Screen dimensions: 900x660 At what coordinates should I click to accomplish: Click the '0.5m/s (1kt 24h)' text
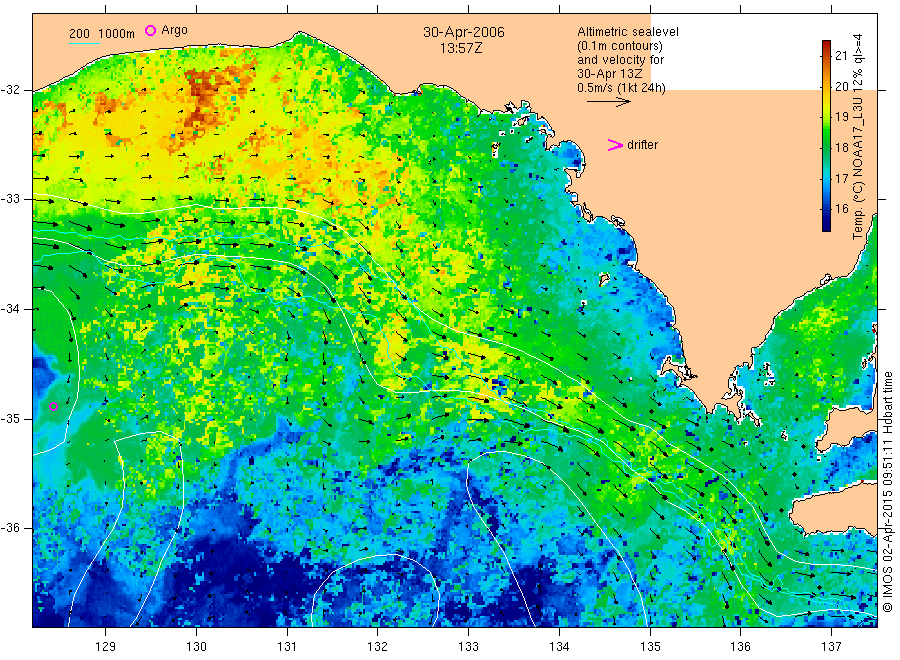click(622, 88)
